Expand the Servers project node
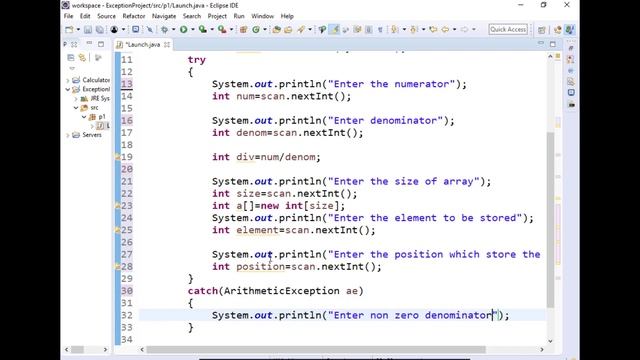The image size is (640, 360). tap(68, 135)
